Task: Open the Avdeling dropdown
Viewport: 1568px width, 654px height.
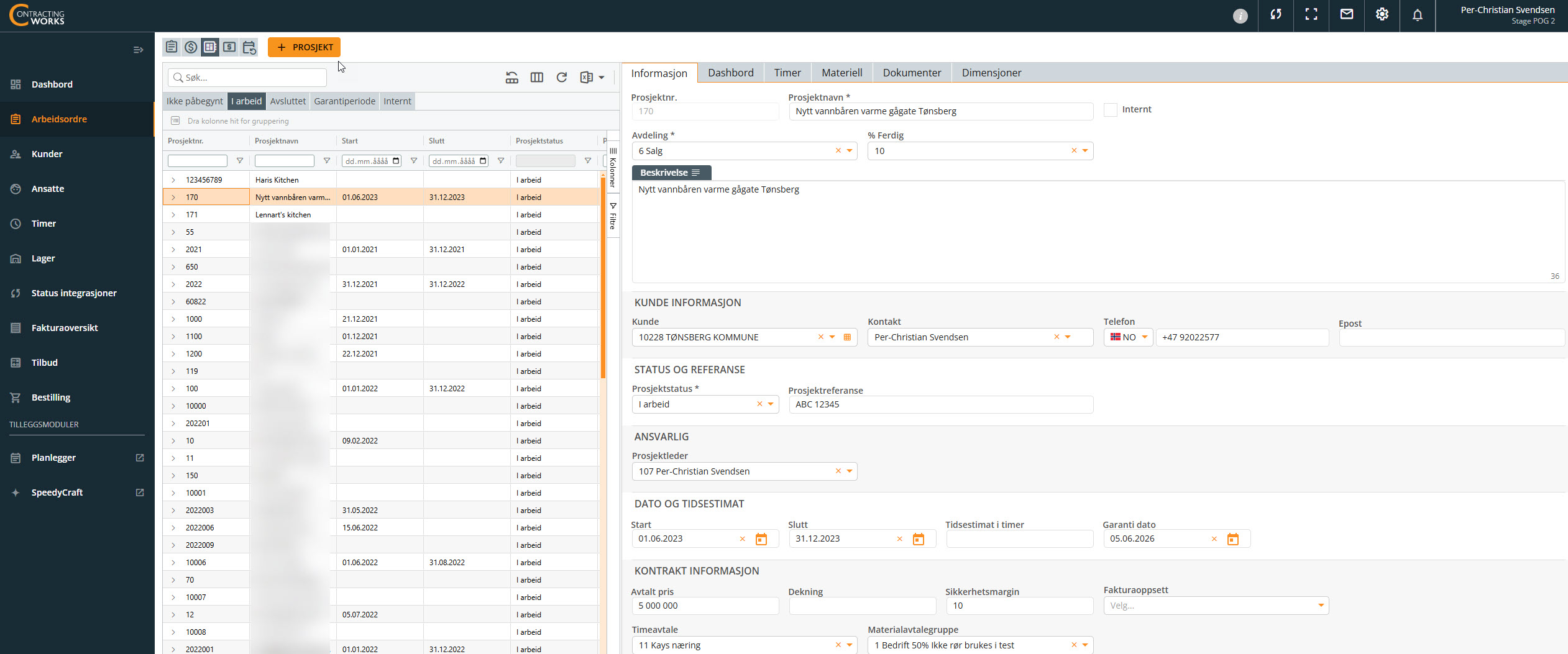Action: [x=850, y=151]
